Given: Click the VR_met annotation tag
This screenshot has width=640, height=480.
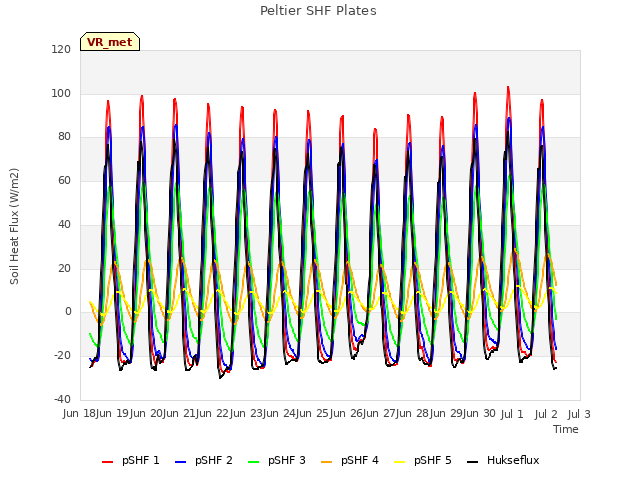Looking at the screenshot, I should click(x=110, y=42).
